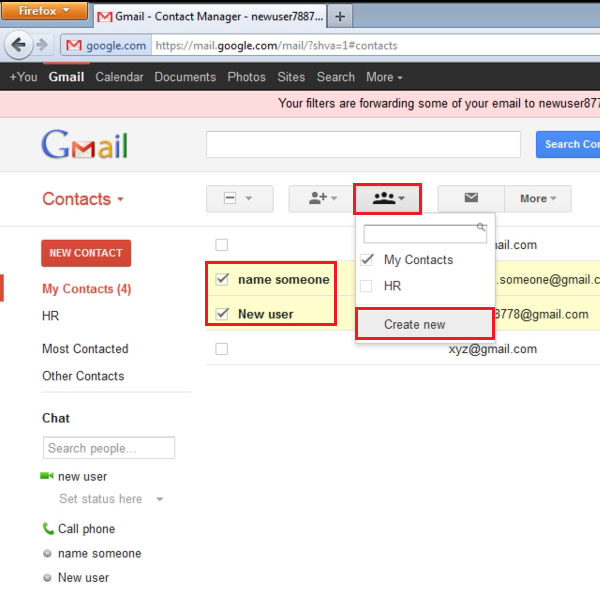Screen dimensions: 600x600
Task: Toggle the My Contacts group checkbox
Action: [x=367, y=260]
